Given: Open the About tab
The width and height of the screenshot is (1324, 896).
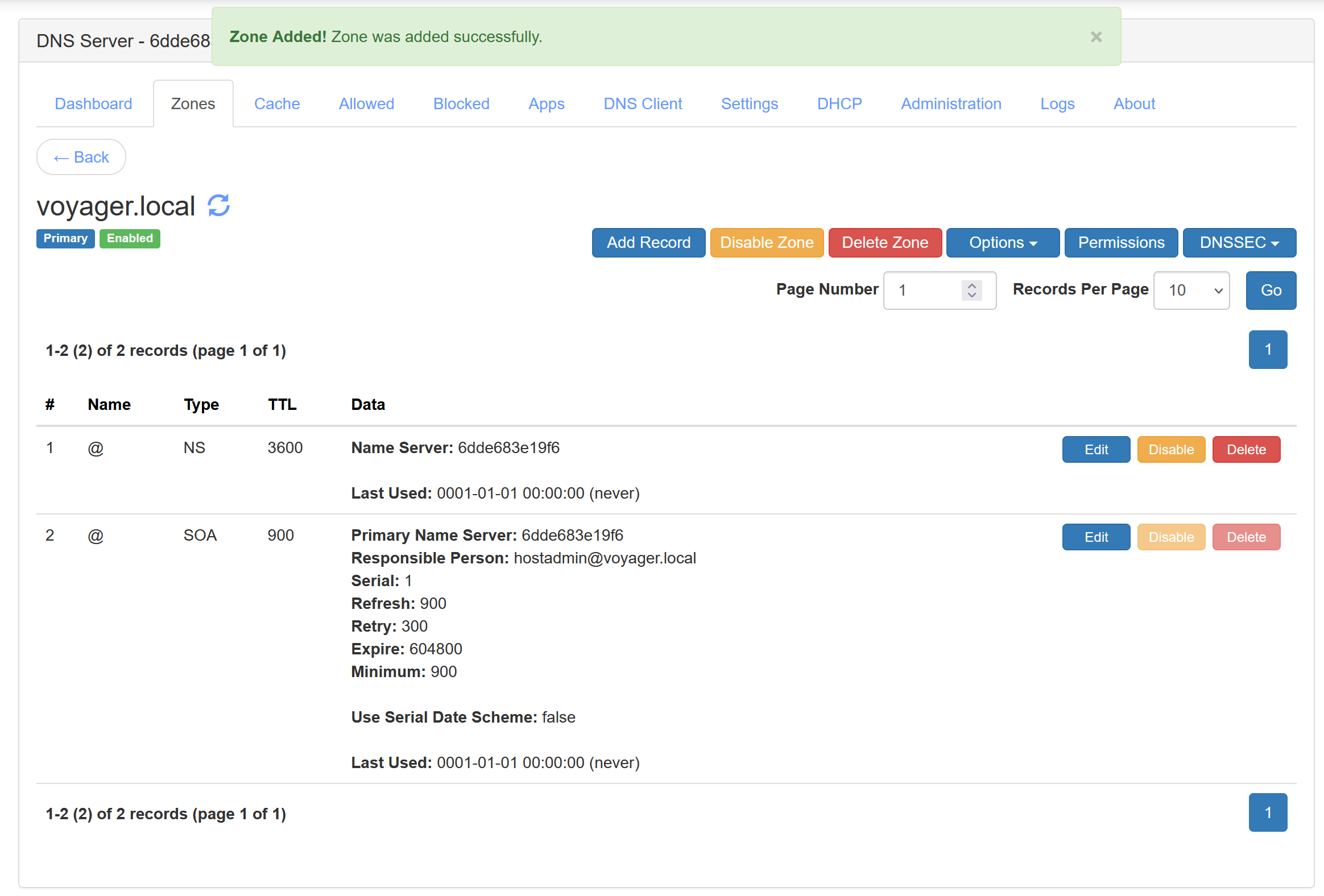Looking at the screenshot, I should (1133, 103).
